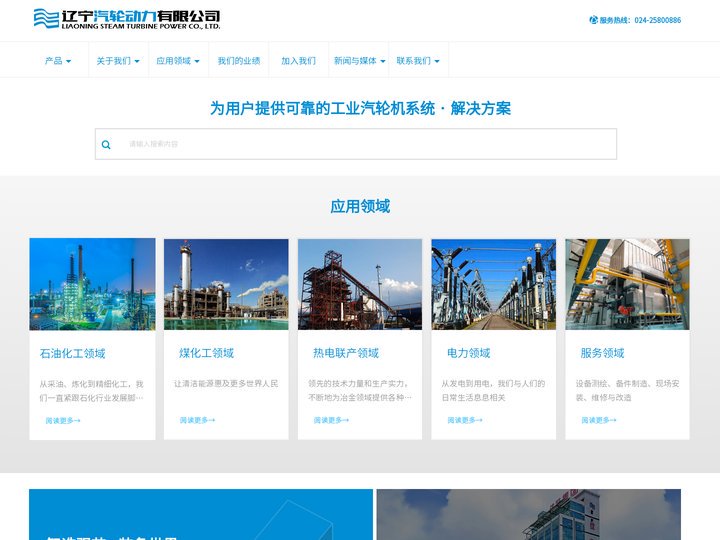The width and height of the screenshot is (720, 540).
Task: Go to 我们的业绩 page
Action: [239, 61]
